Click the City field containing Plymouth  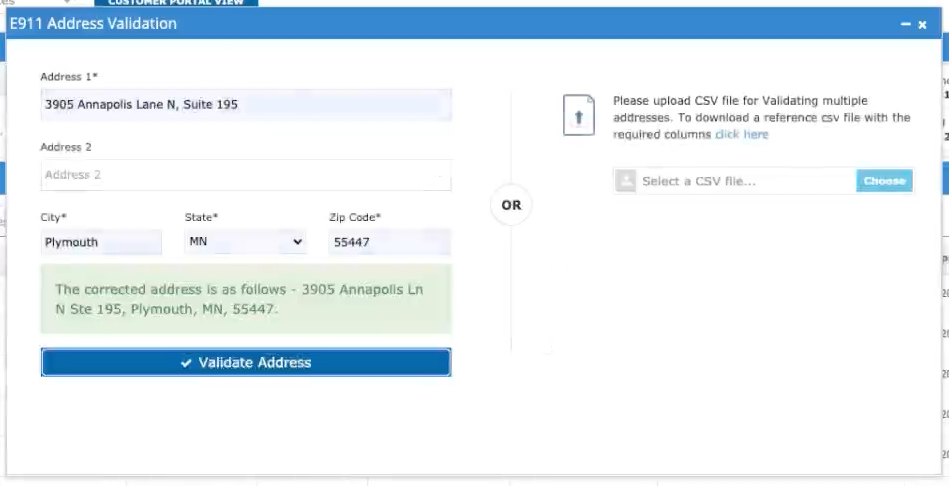pos(101,242)
